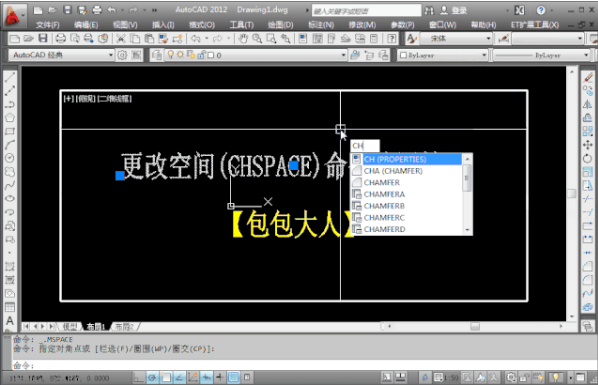Toggle Polar Tracking in status bar
The width and height of the screenshot is (598, 385).
(152, 378)
